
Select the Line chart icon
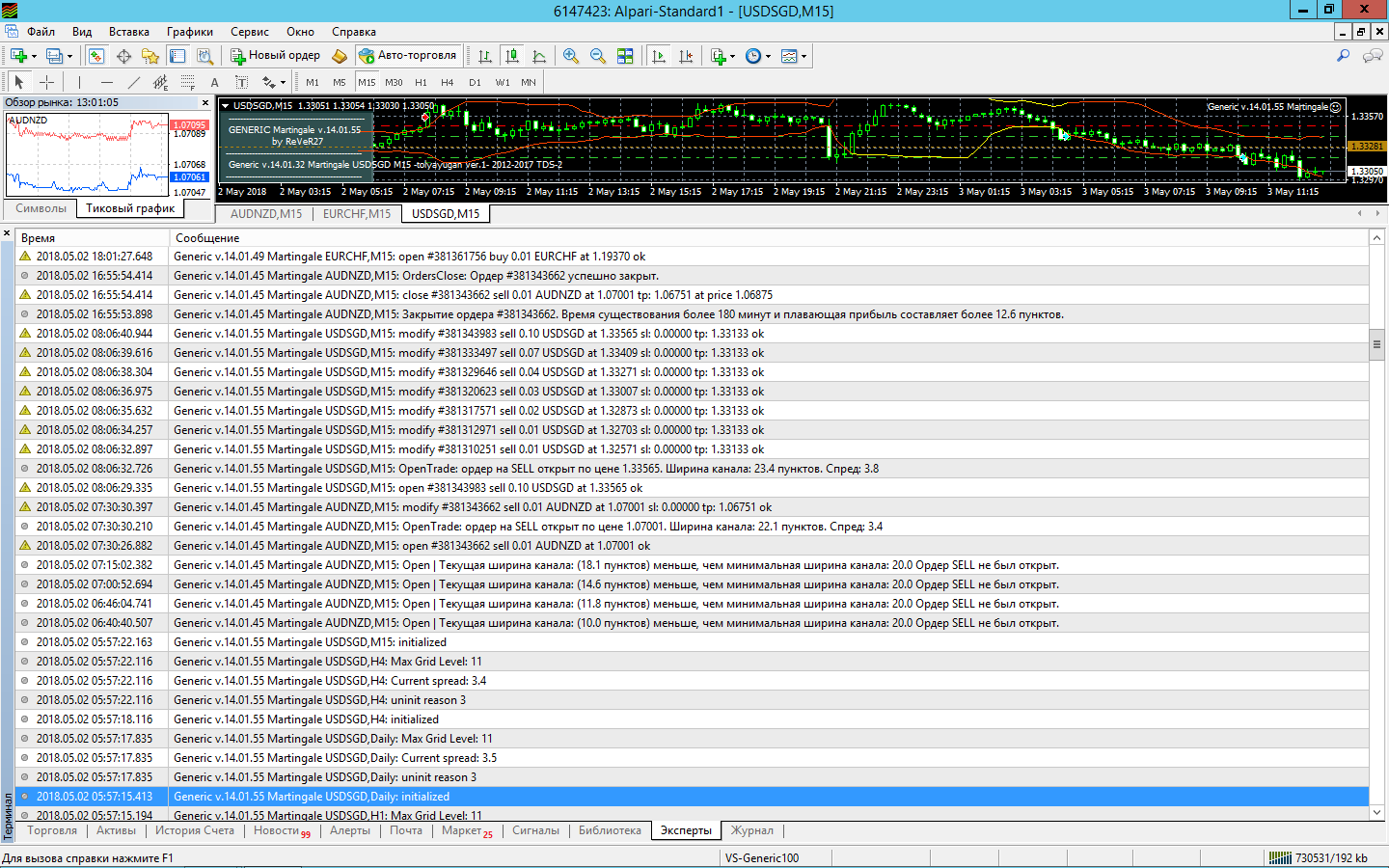tap(539, 56)
